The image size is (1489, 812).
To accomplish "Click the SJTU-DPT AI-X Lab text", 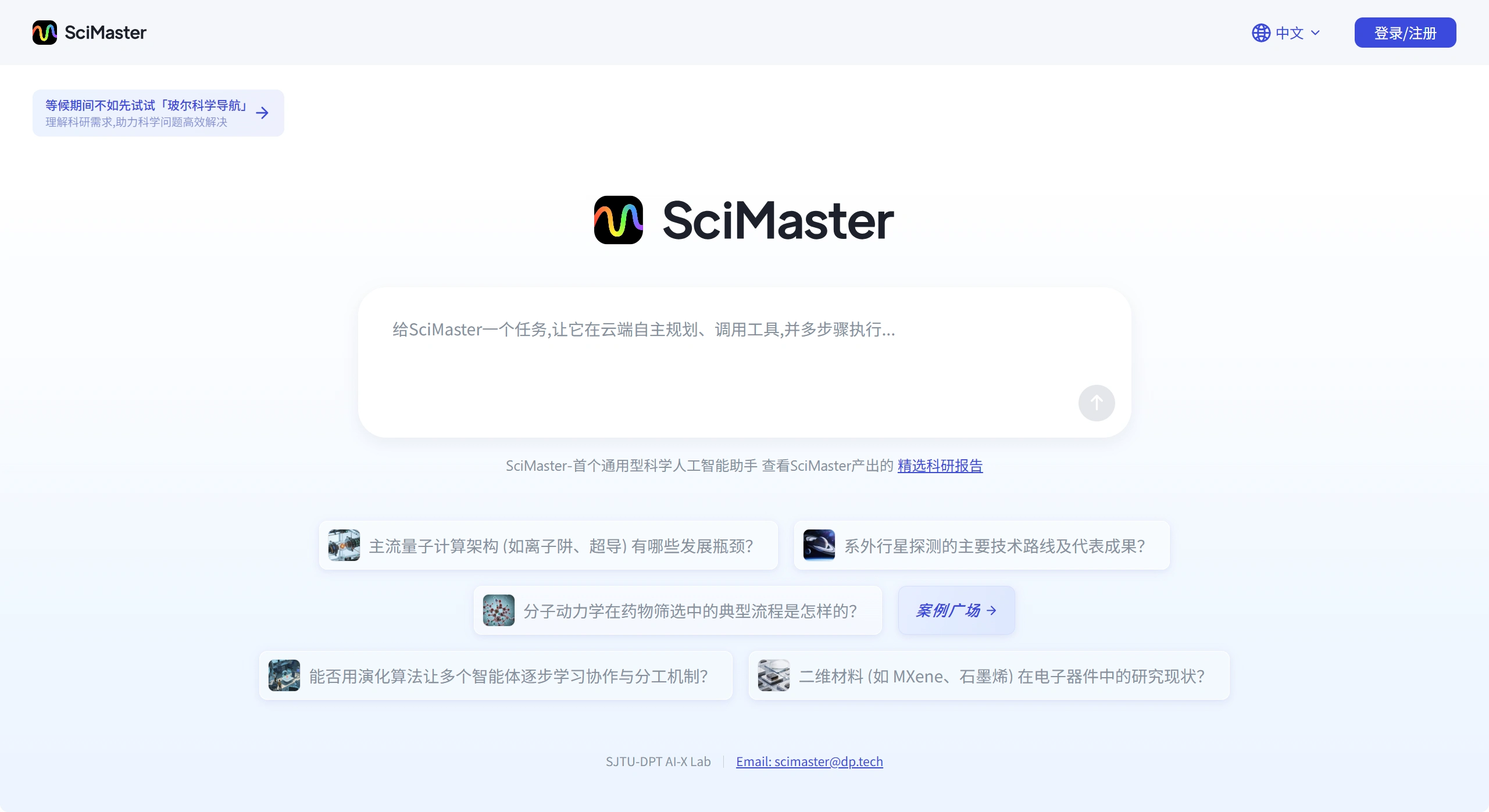I will click(x=658, y=761).
